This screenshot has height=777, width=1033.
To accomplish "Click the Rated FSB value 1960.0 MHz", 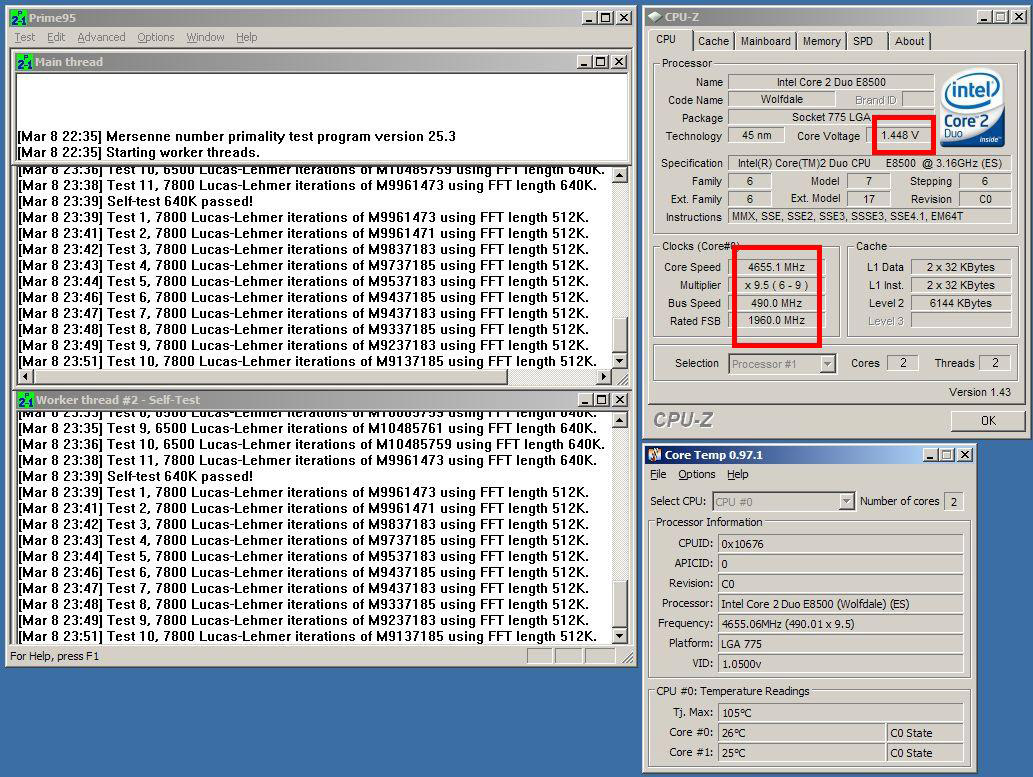I will coord(776,320).
